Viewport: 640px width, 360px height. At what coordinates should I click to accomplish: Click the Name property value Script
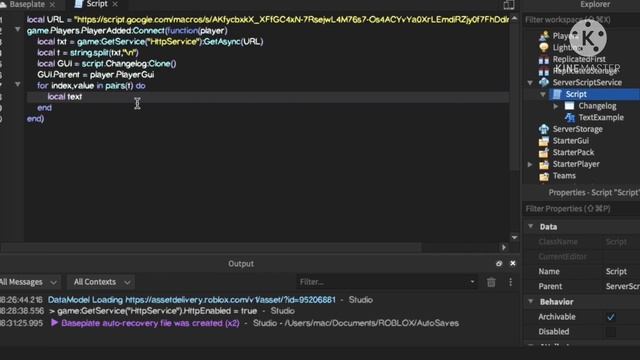(616, 271)
